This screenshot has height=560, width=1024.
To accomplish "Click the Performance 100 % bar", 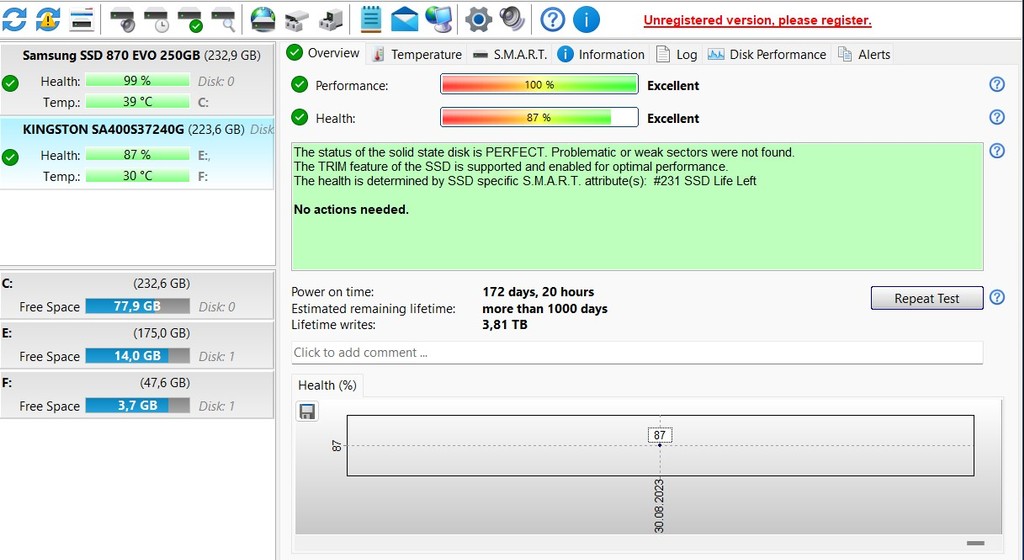I will click(x=539, y=85).
